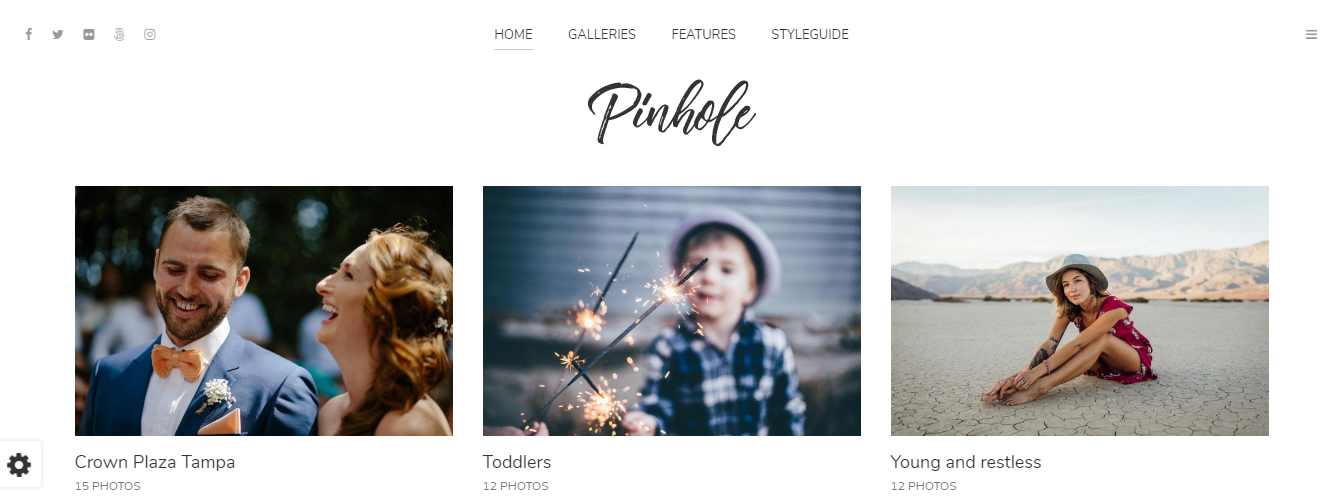Select Styleguide in the navigation
1332x503 pixels.
click(810, 34)
